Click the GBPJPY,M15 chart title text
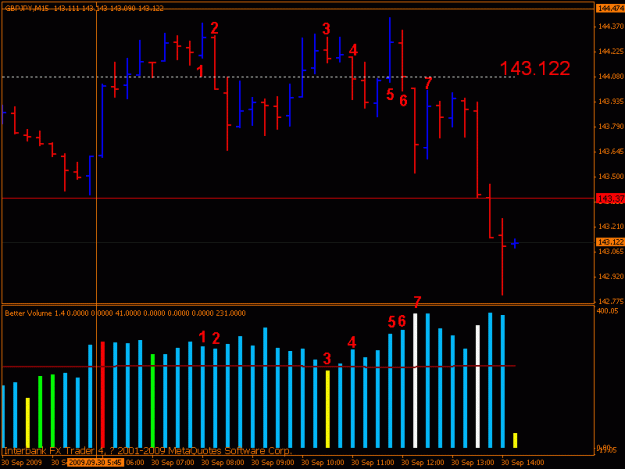 [x=27, y=8]
